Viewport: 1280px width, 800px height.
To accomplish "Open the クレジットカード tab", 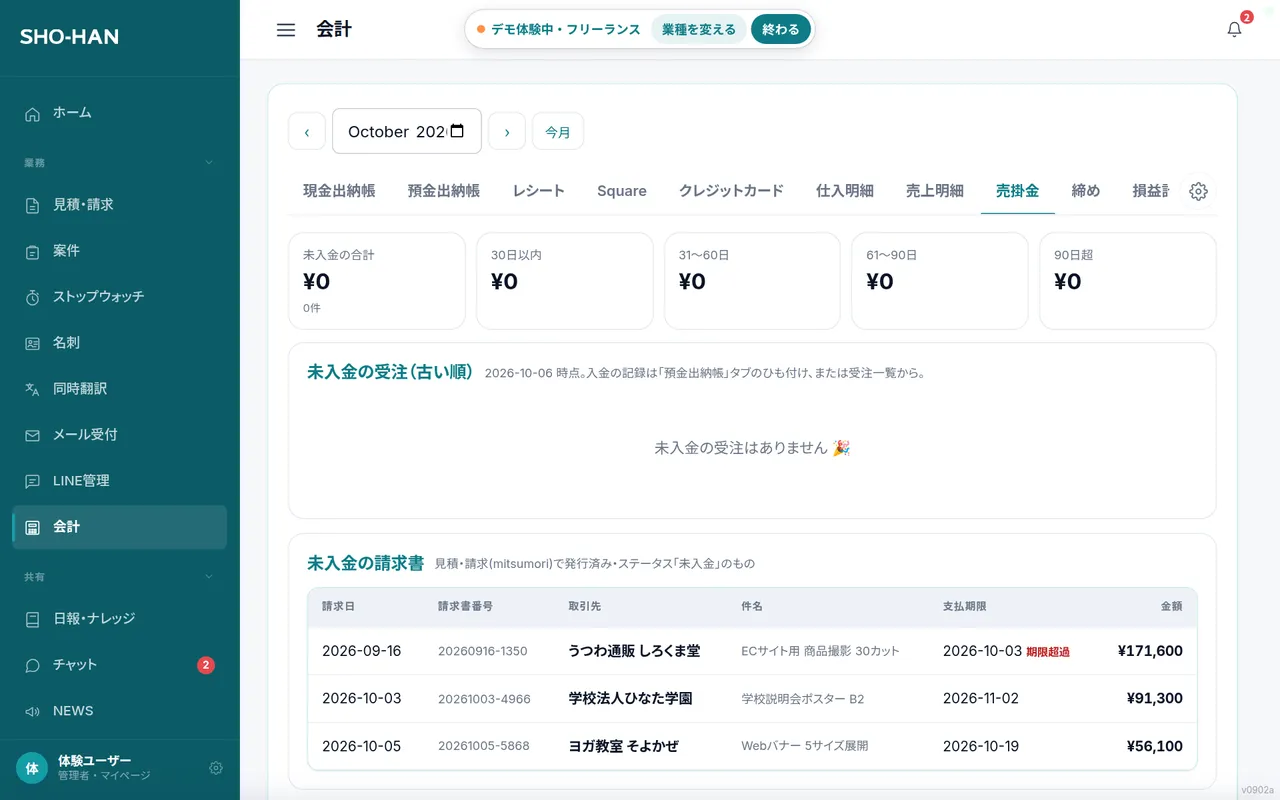I will 731,191.
